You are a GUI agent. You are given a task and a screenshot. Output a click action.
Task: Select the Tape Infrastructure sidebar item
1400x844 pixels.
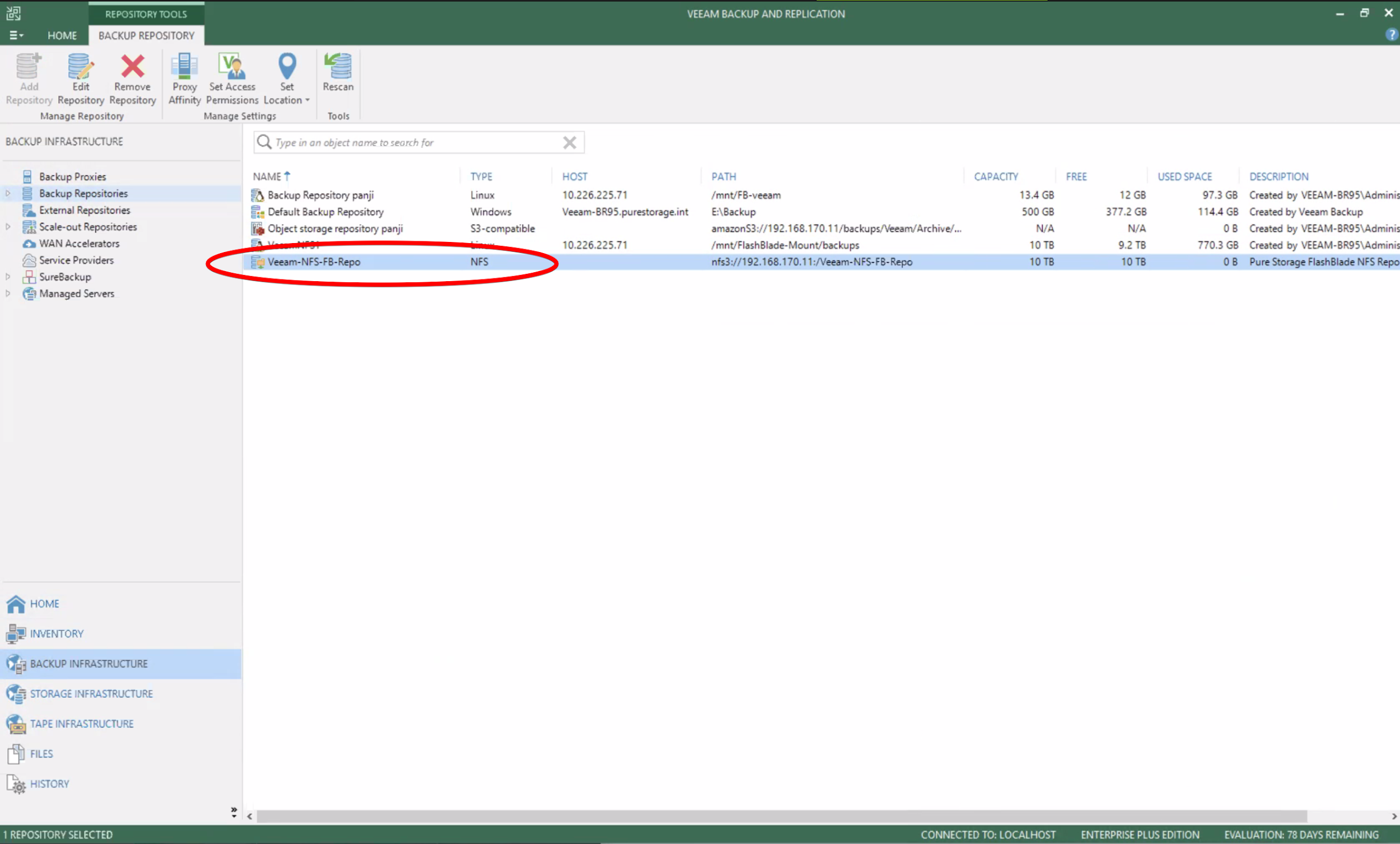click(x=82, y=723)
